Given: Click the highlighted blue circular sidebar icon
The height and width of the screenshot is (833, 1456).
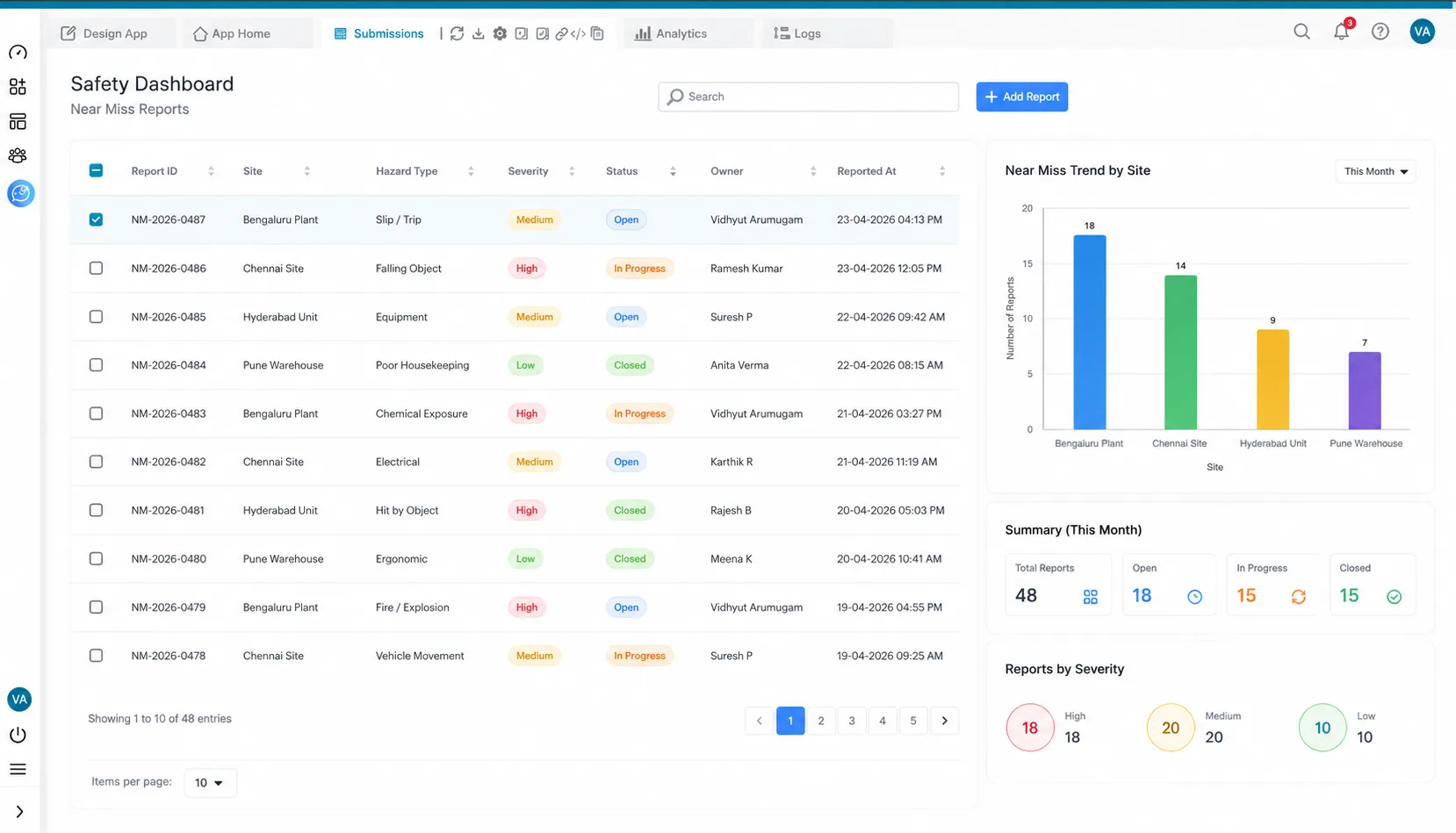Looking at the screenshot, I should tap(20, 193).
